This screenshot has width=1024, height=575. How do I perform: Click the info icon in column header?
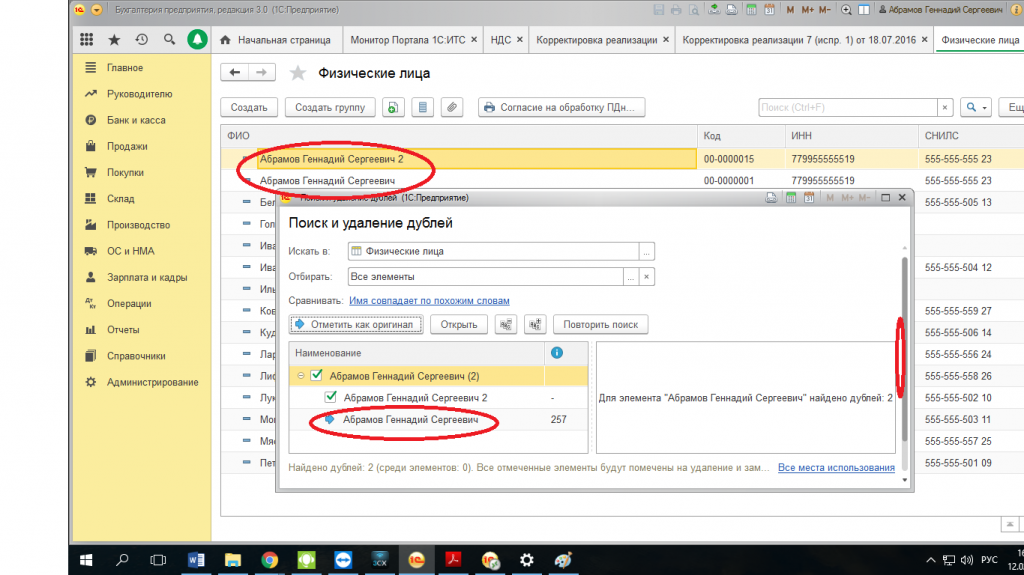point(557,353)
